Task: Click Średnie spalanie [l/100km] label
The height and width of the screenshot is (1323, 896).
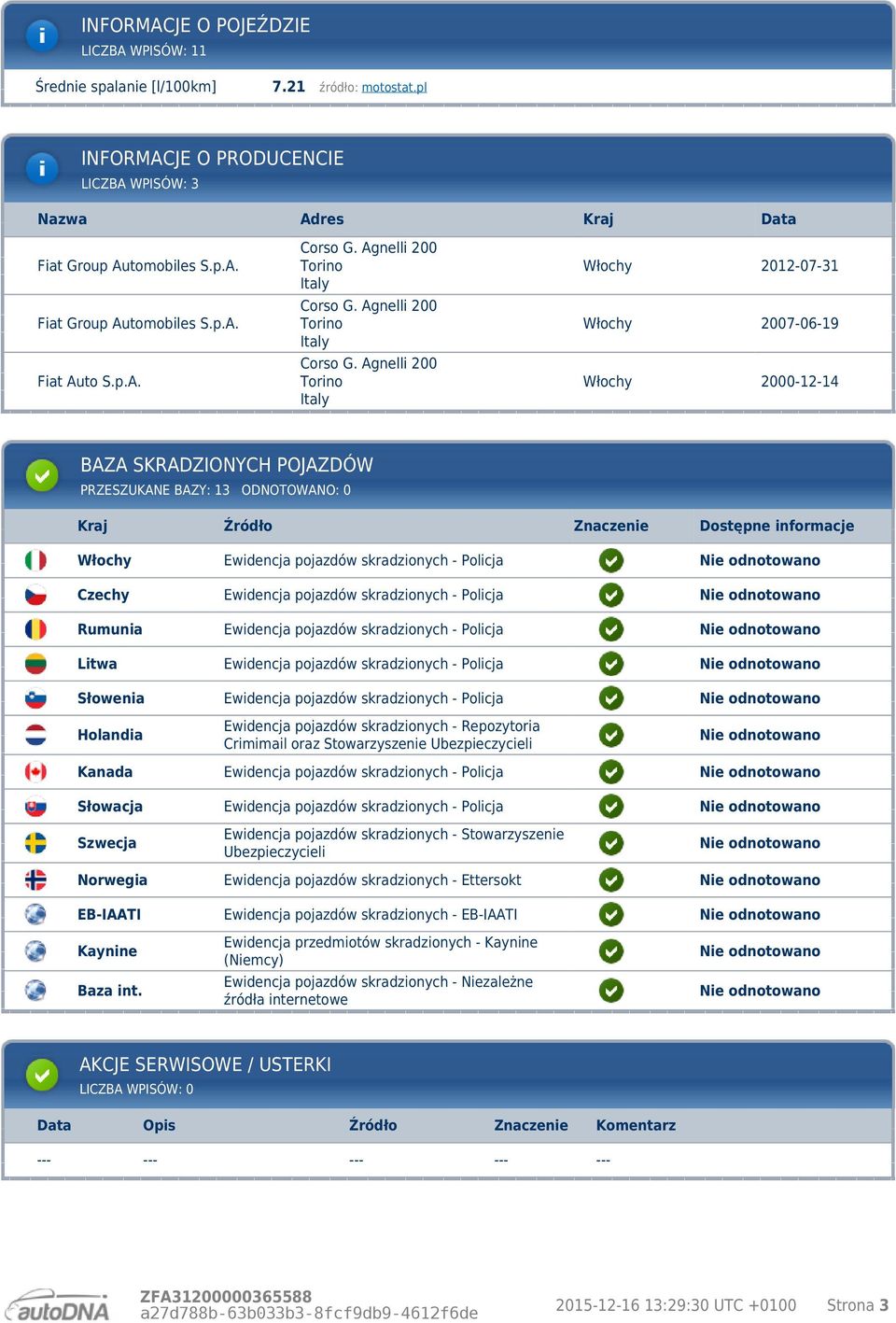Action: [x=126, y=87]
